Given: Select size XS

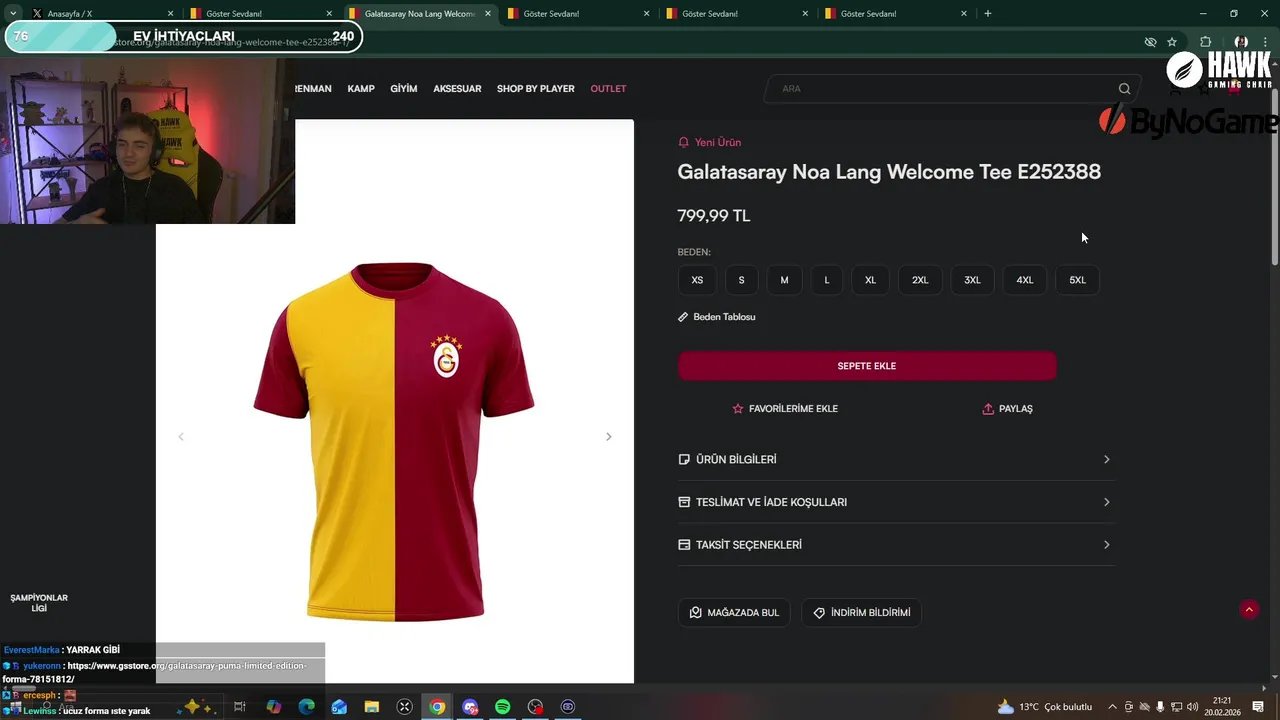Looking at the screenshot, I should click(697, 280).
